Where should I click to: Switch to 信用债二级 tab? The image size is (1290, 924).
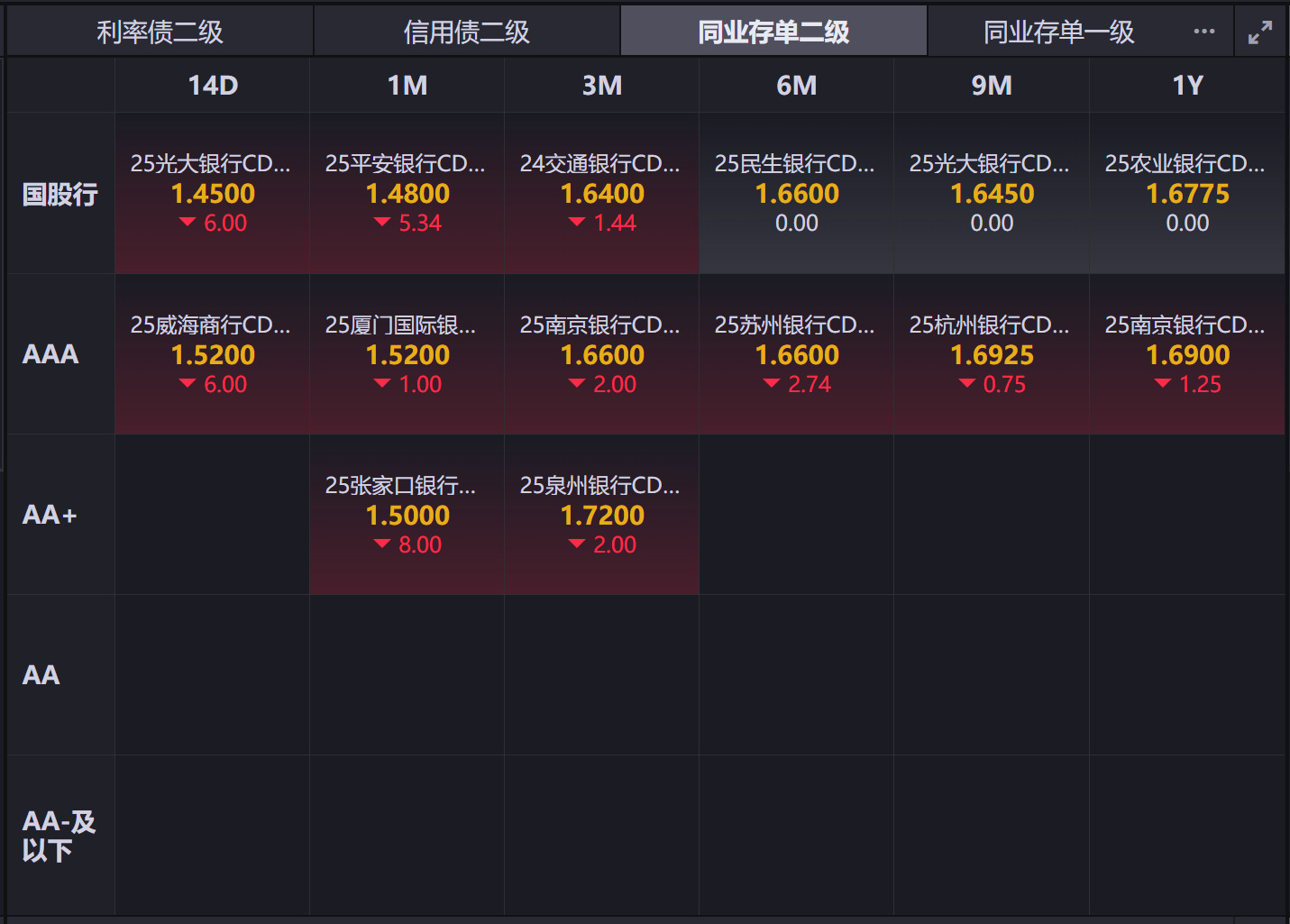coord(467,32)
